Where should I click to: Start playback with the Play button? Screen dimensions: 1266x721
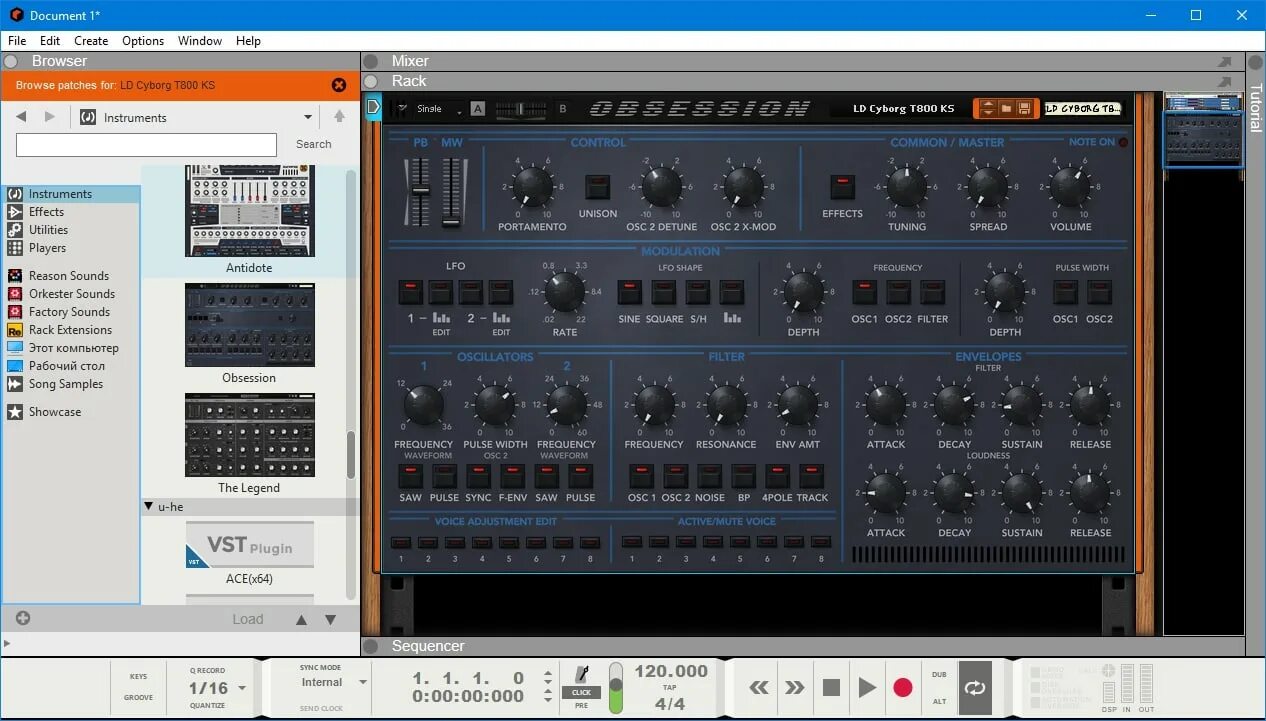point(867,687)
